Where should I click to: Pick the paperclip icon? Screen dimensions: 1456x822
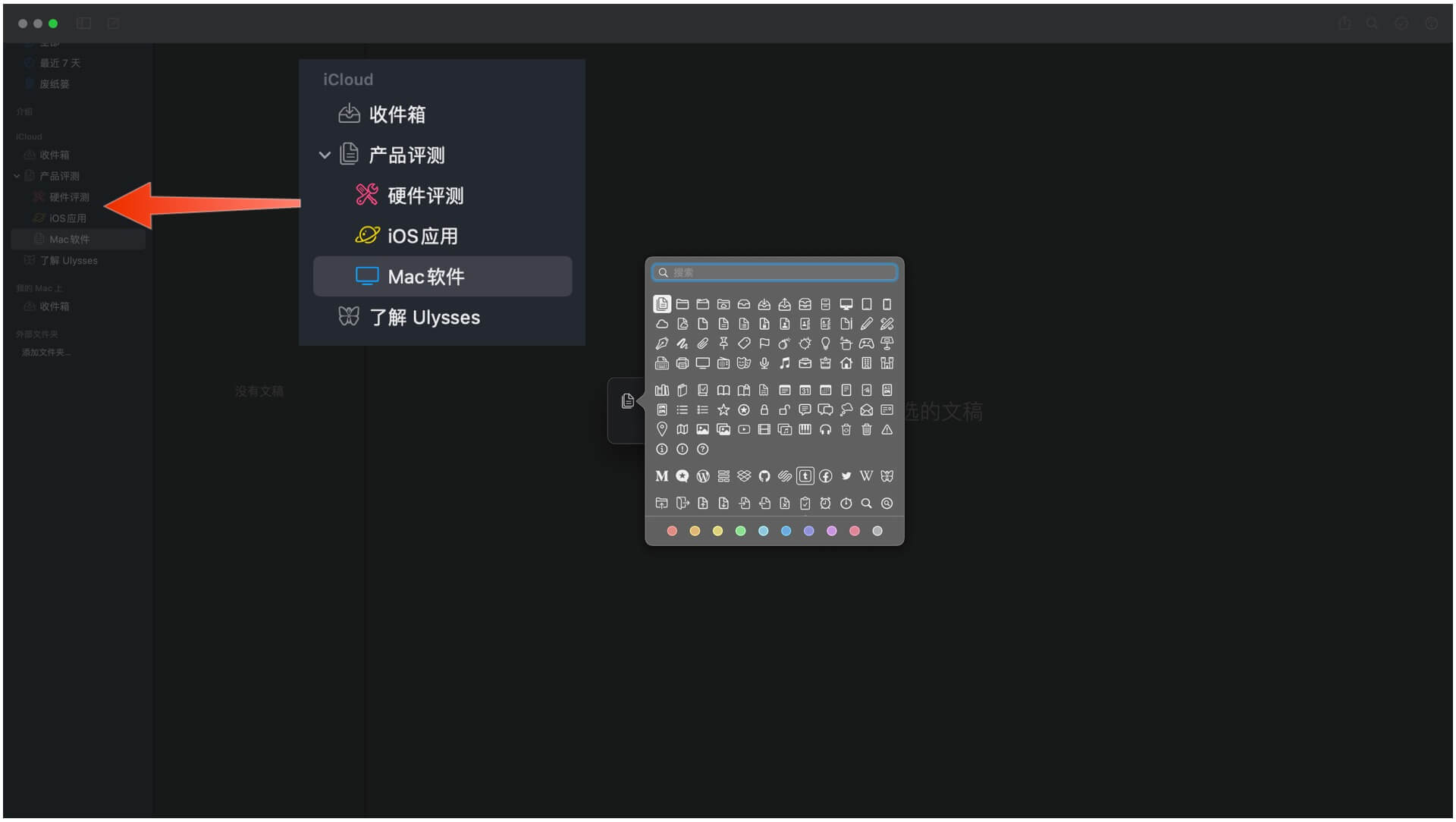pos(702,344)
